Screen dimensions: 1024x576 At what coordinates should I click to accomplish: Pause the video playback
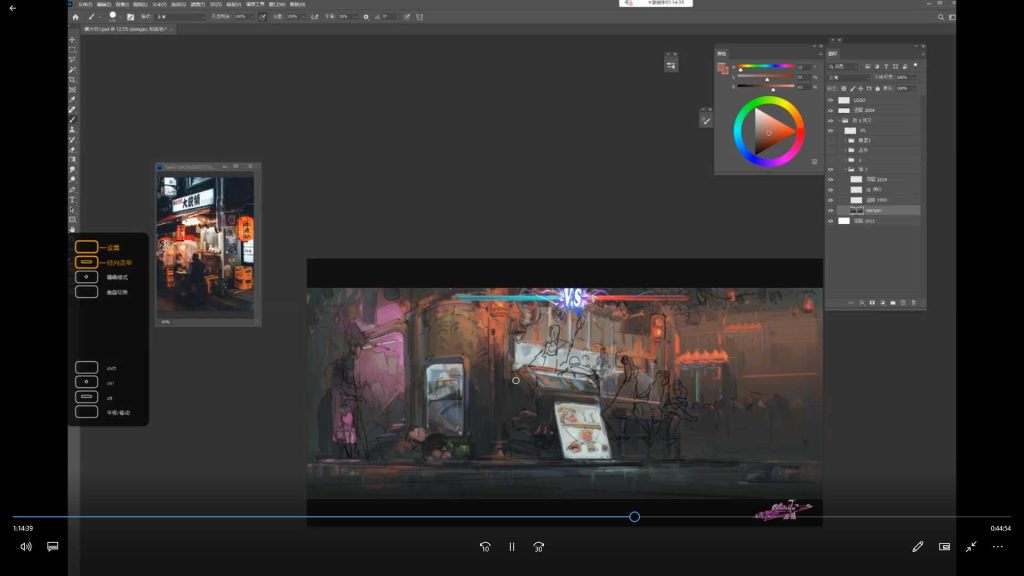[x=512, y=547]
